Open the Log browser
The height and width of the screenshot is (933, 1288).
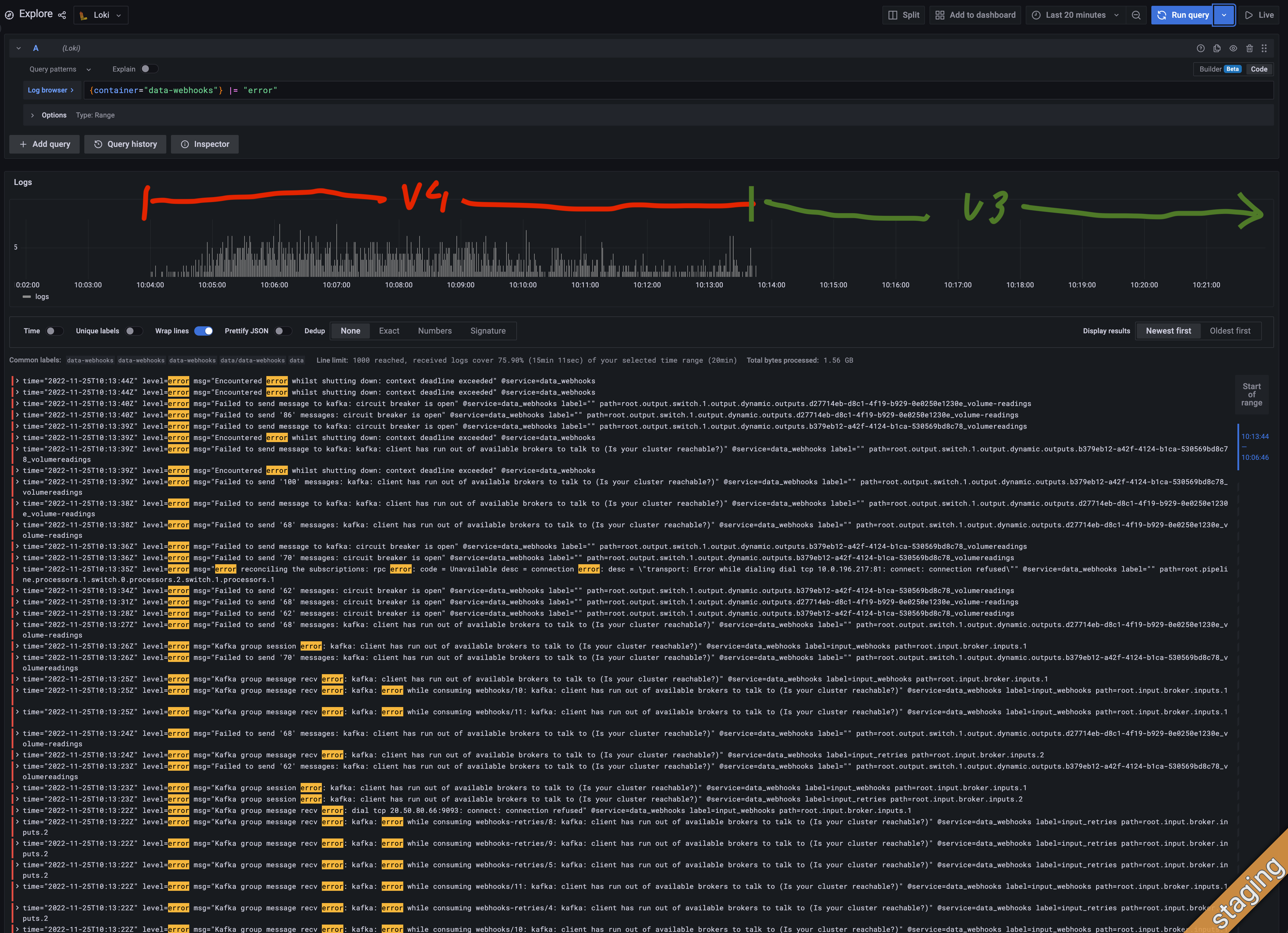(51, 90)
